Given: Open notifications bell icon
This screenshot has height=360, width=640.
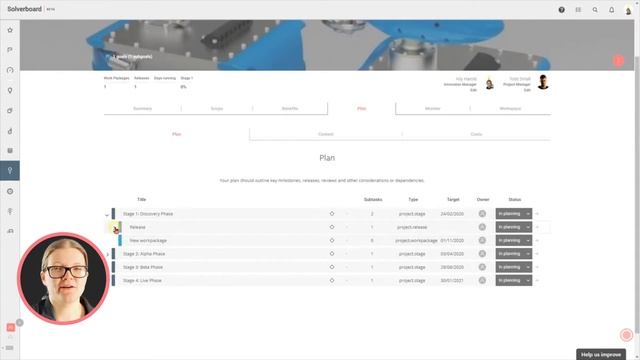Looking at the screenshot, I should point(611,10).
